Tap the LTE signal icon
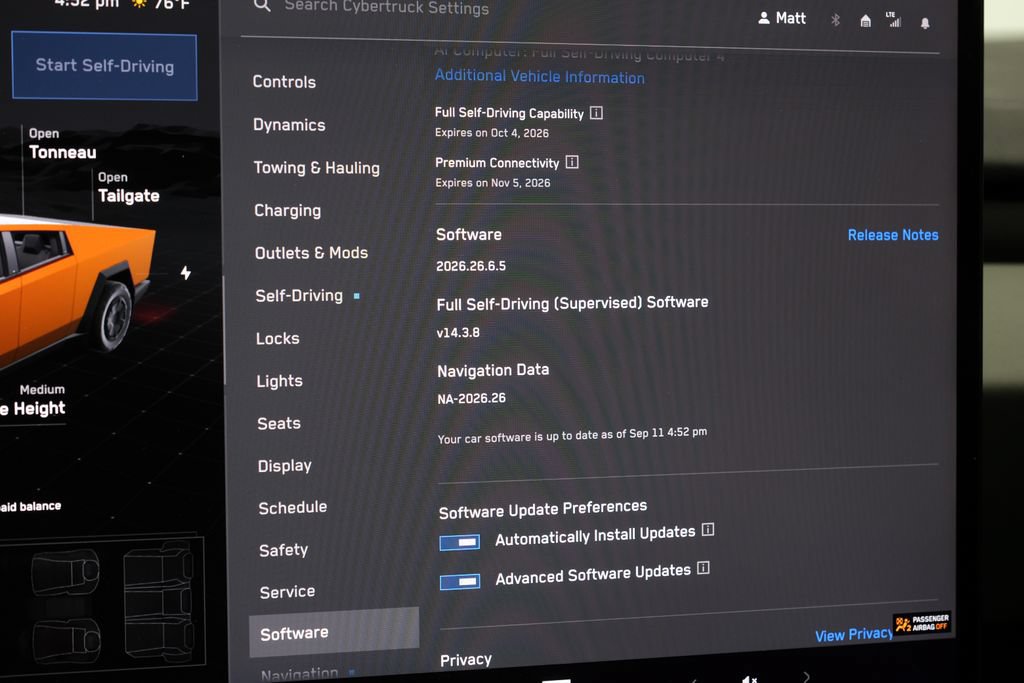Image resolution: width=1024 pixels, height=683 pixels. point(893,20)
